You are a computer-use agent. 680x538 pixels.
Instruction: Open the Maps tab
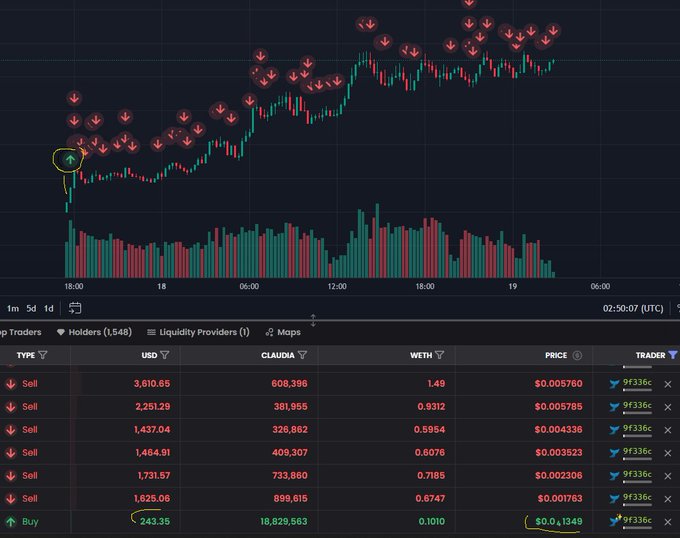[x=283, y=332]
